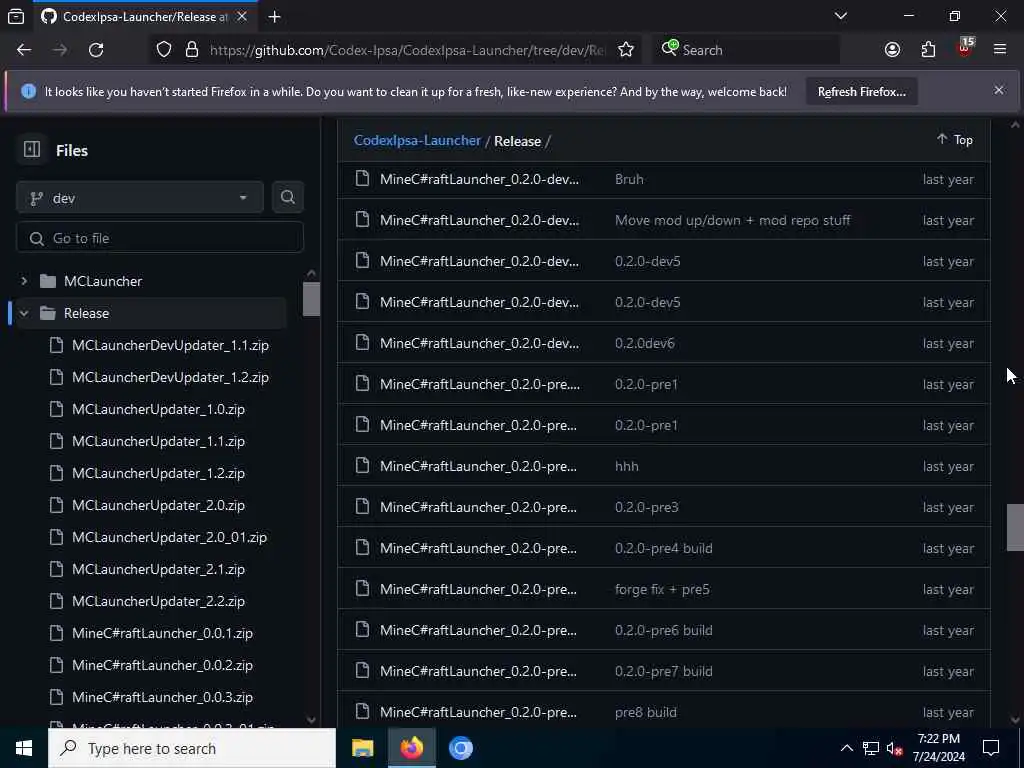View site security lock info

click(x=191, y=50)
